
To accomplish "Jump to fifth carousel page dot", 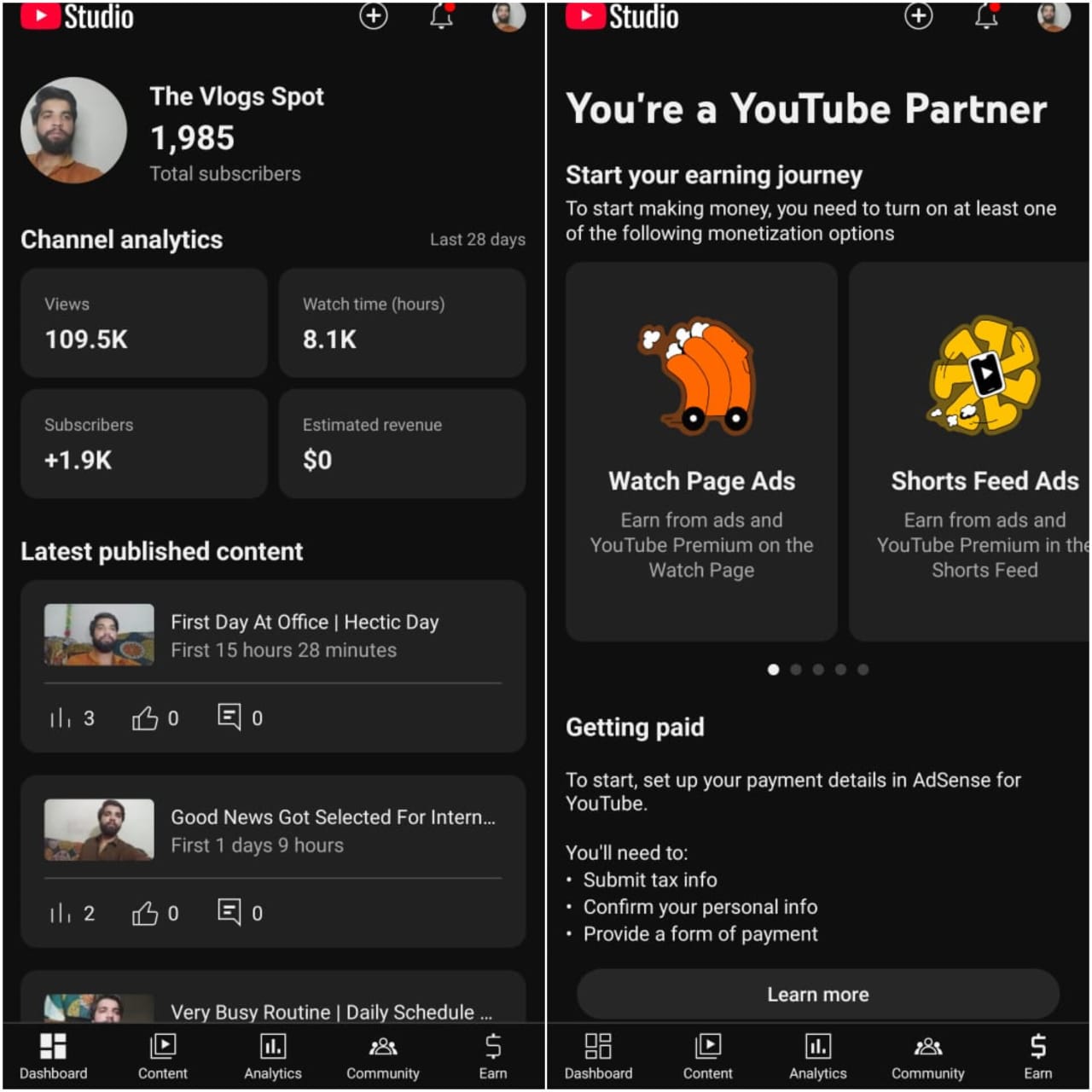I will point(863,670).
